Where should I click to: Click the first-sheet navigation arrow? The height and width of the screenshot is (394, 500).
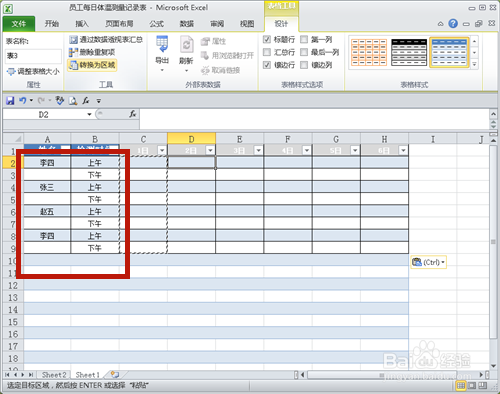[7, 375]
